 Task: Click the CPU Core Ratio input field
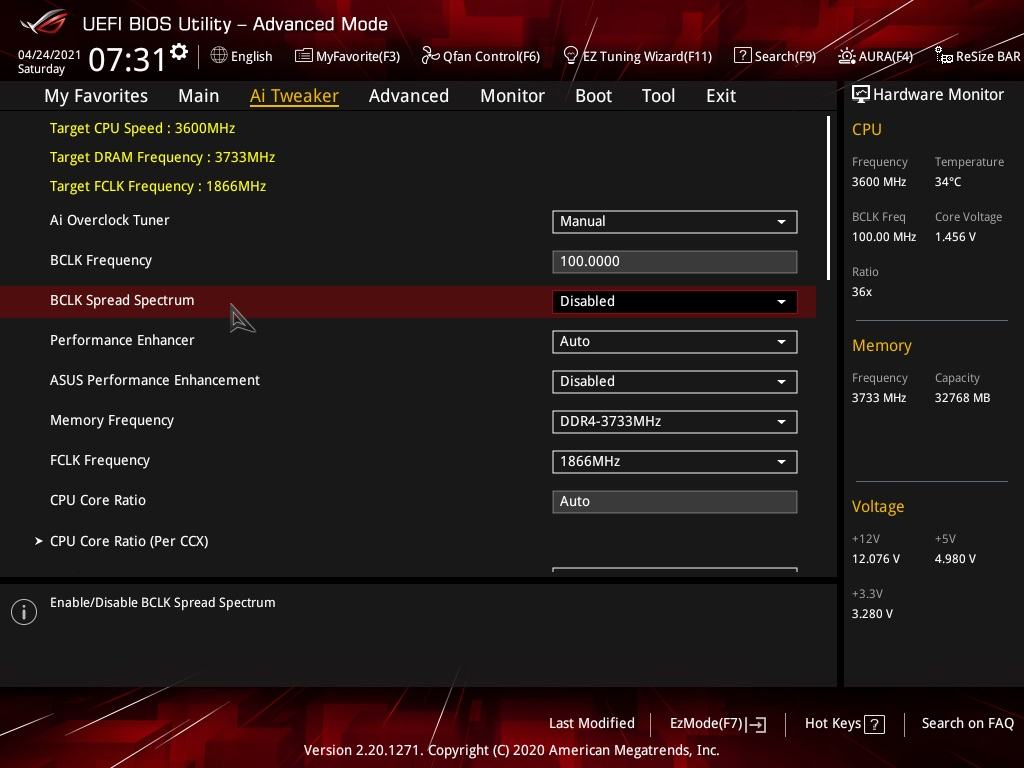(675, 502)
